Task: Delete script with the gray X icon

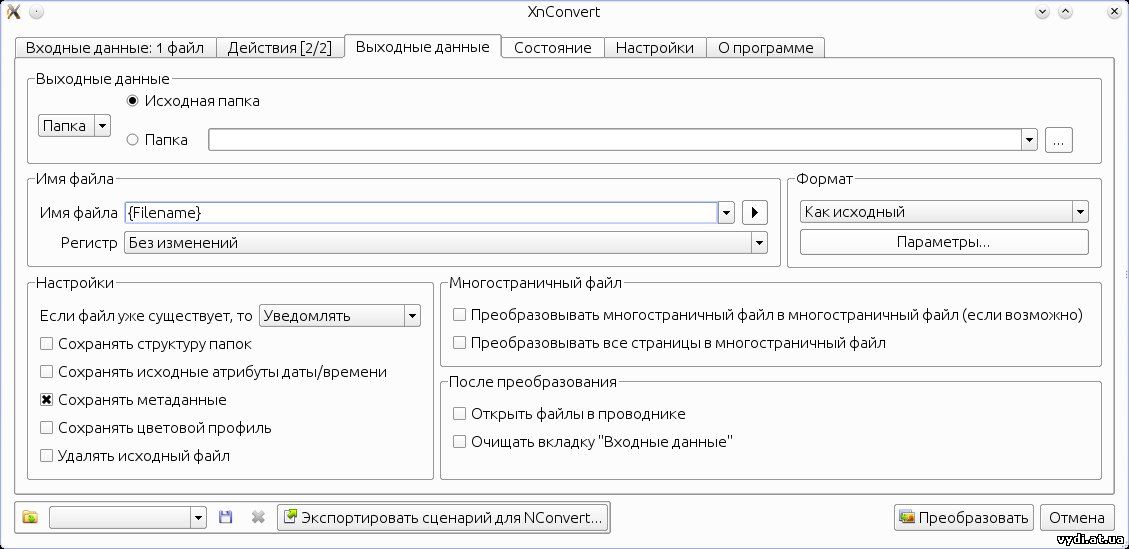Action: 258,517
